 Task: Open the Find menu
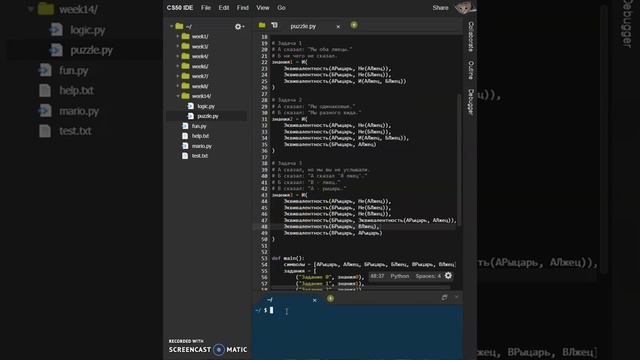coord(242,8)
